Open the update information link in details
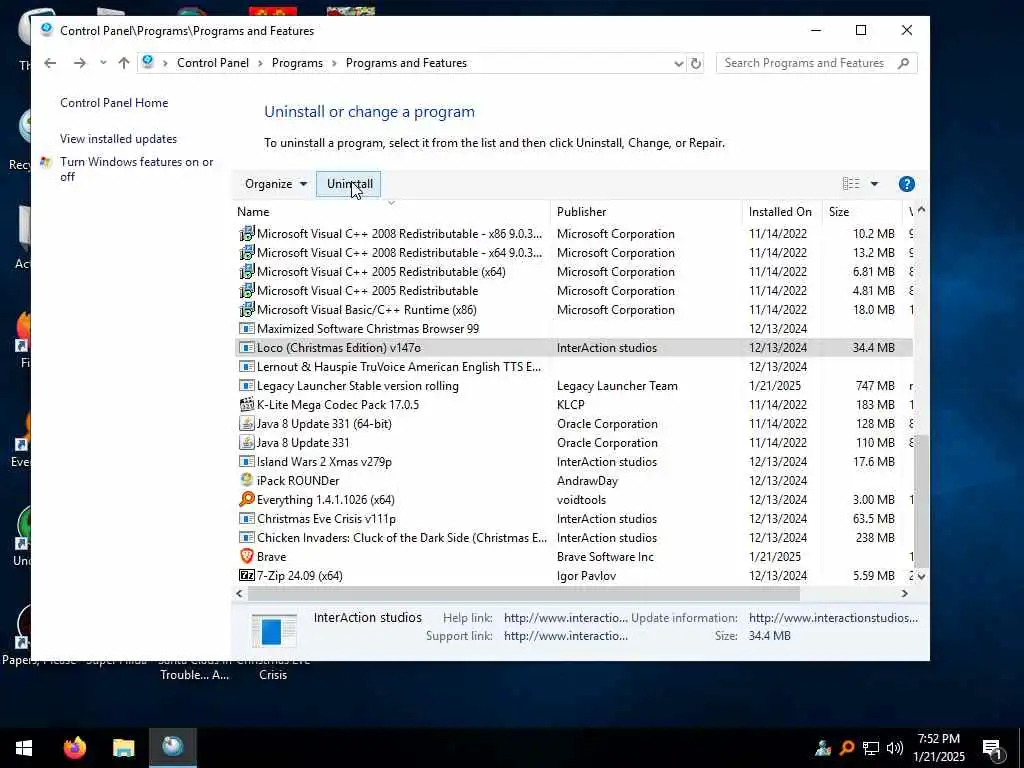Screen dimensions: 1024x768 (833, 618)
